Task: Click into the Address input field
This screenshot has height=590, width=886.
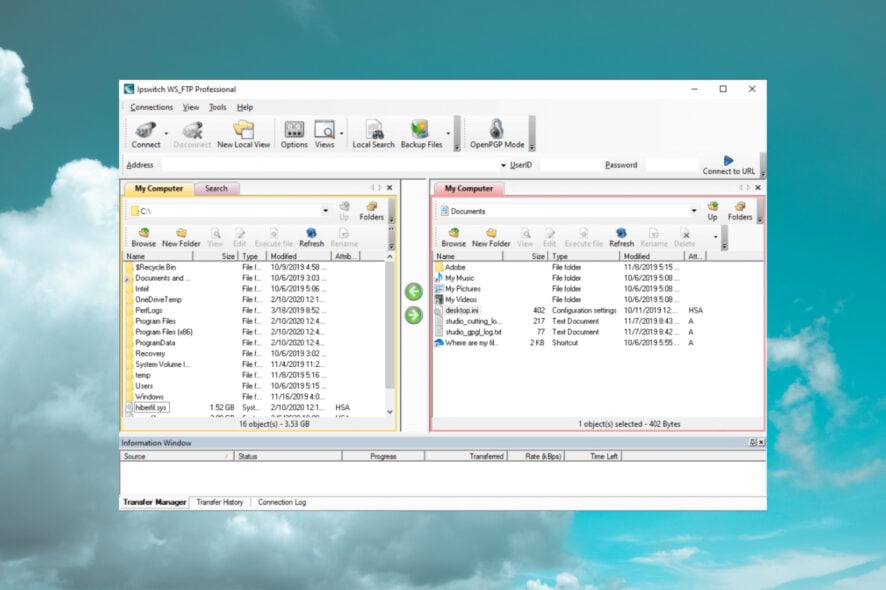Action: pyautogui.click(x=331, y=165)
